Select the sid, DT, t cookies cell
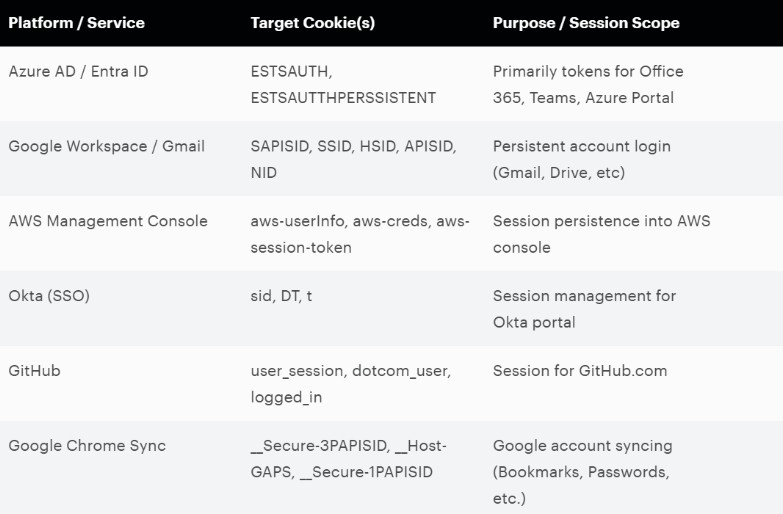 [x=281, y=296]
